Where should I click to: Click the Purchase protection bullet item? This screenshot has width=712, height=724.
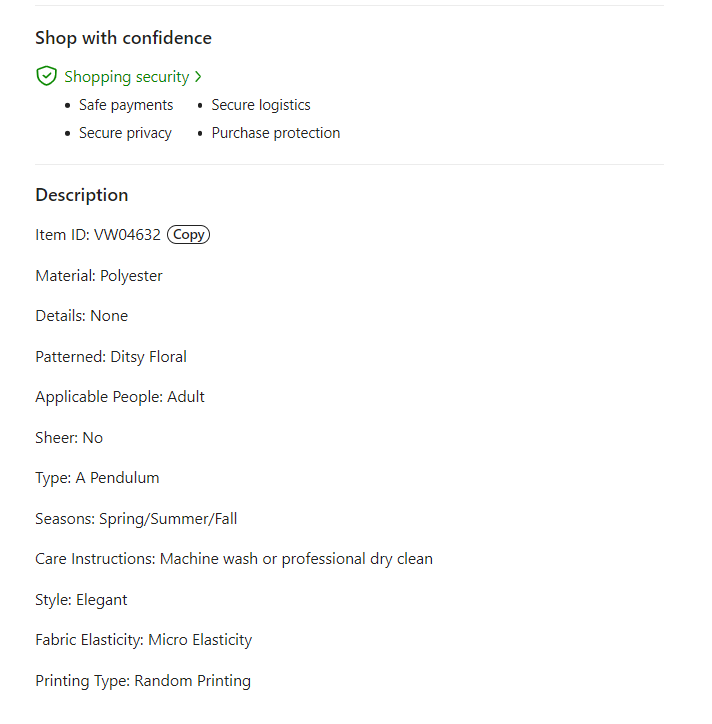point(275,133)
